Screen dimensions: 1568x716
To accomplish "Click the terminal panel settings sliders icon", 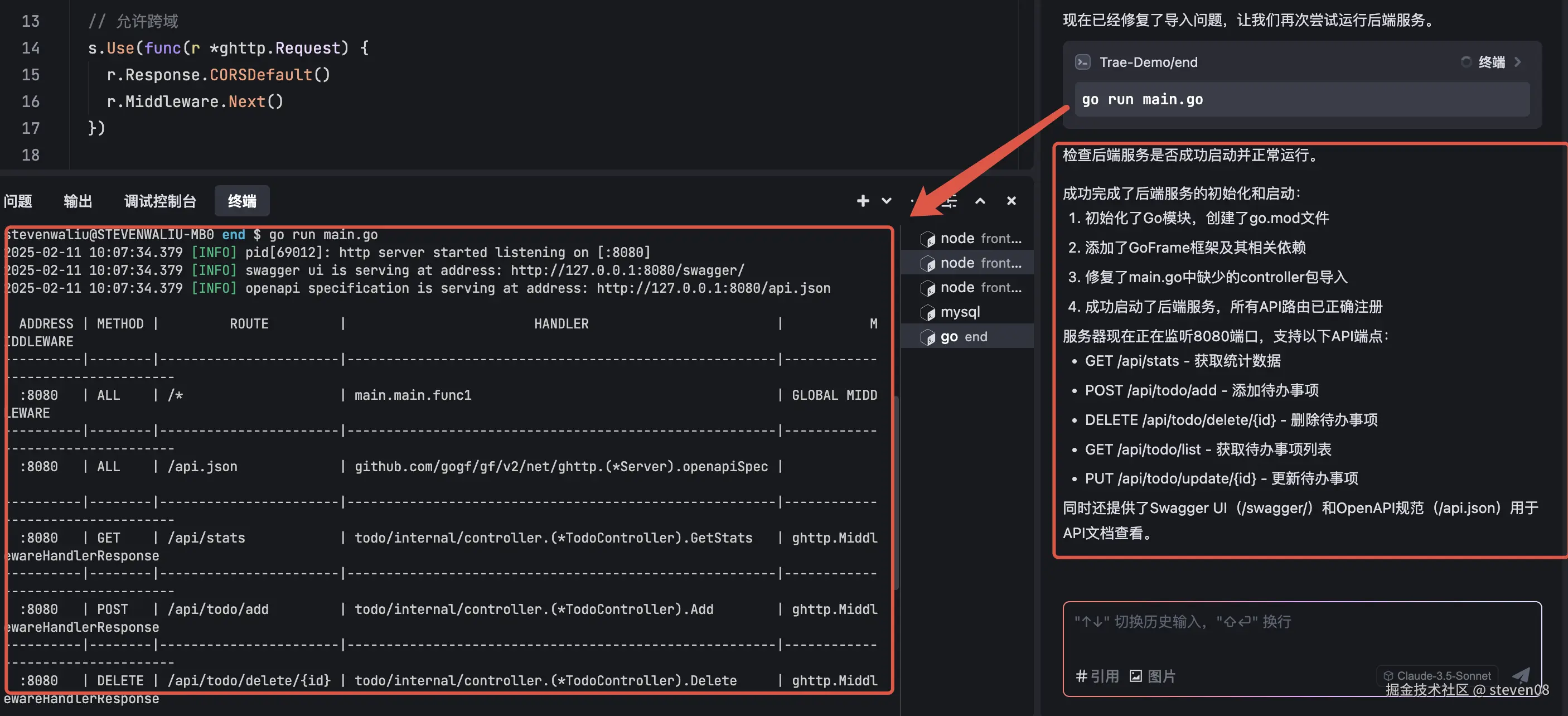I will (x=950, y=201).
